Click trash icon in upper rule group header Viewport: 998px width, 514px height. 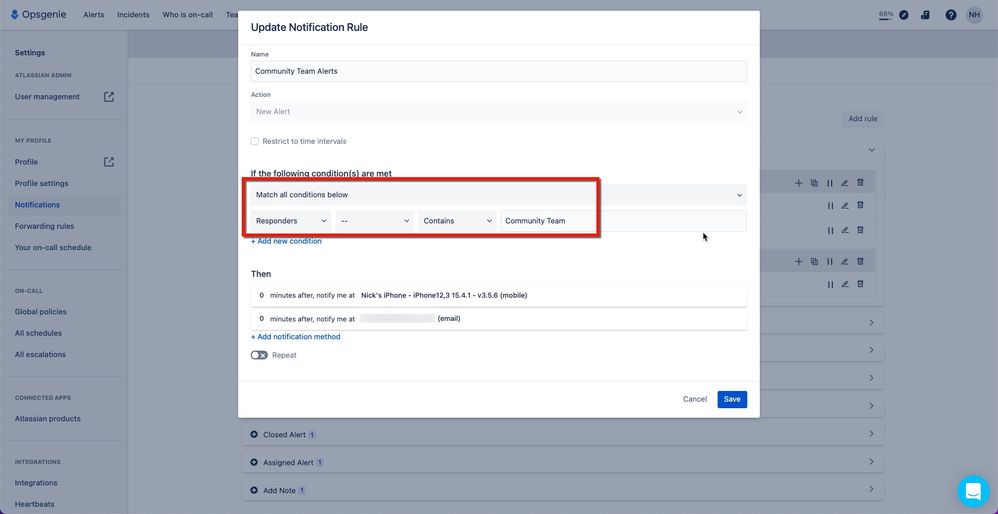point(860,183)
